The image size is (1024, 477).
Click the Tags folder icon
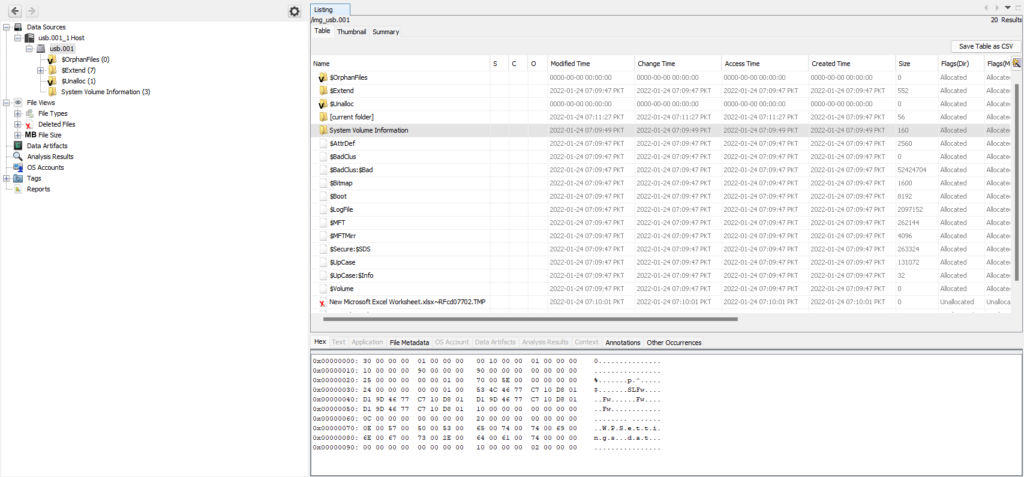point(18,178)
